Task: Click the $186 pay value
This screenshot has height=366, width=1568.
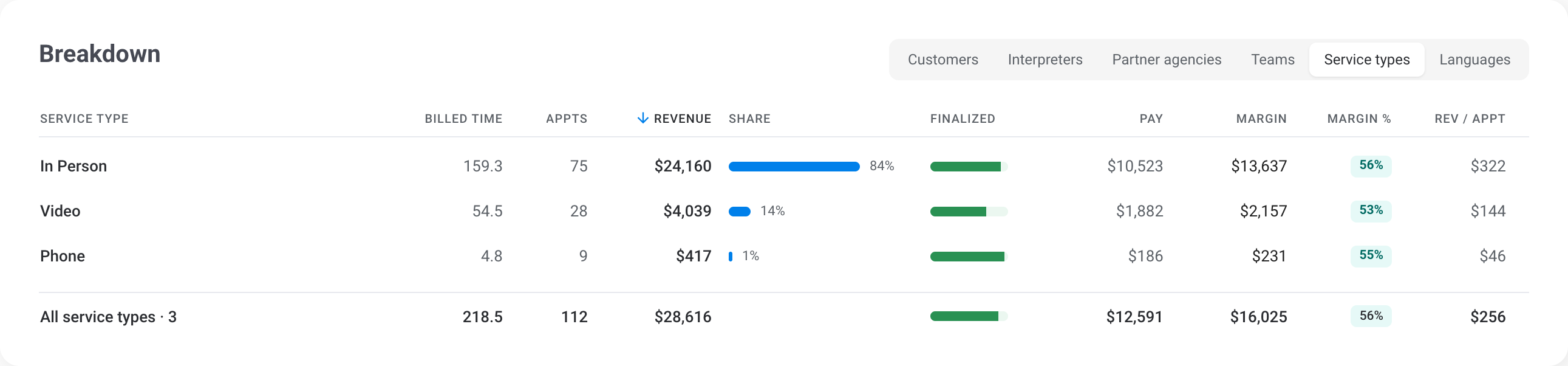Action: coord(1145,257)
